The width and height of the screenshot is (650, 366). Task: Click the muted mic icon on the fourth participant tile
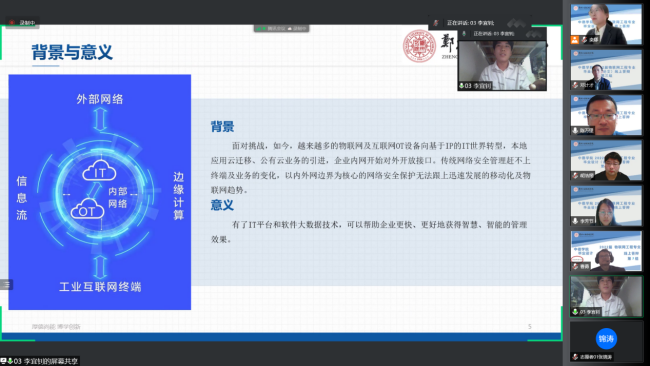tap(575, 175)
